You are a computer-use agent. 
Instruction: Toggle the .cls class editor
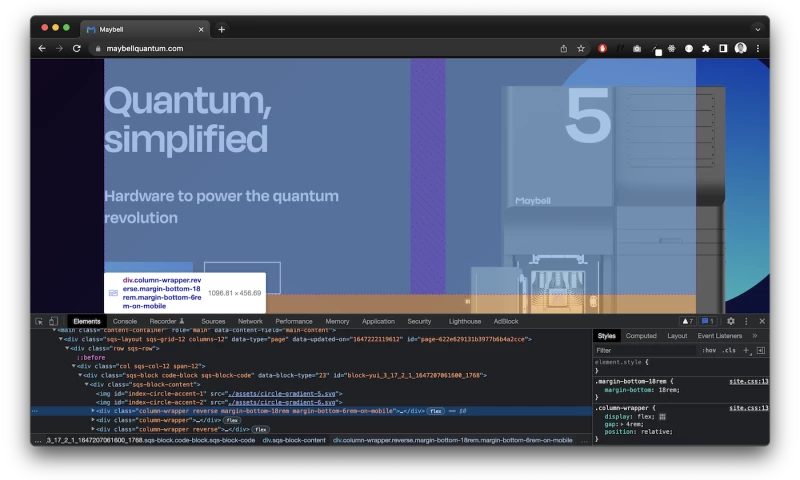728,350
